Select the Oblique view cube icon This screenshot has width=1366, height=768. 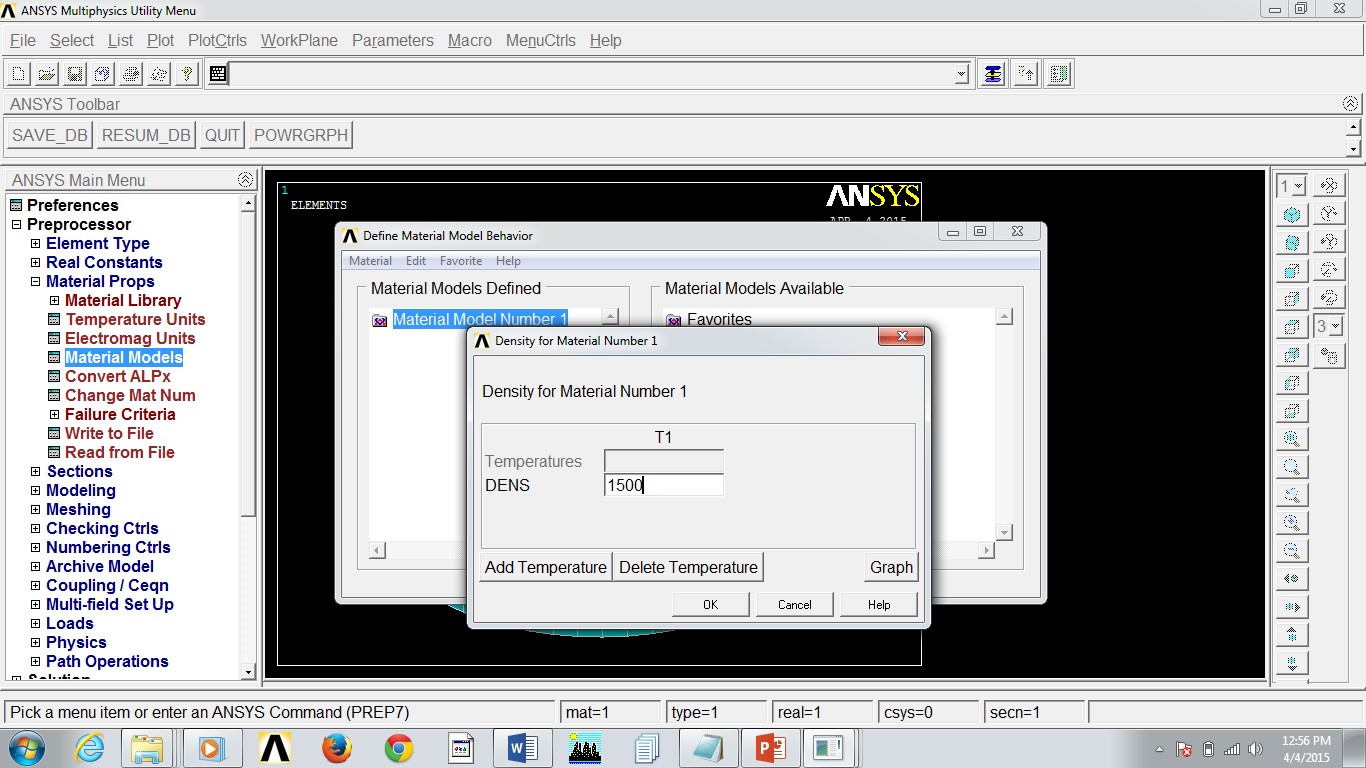click(1292, 242)
